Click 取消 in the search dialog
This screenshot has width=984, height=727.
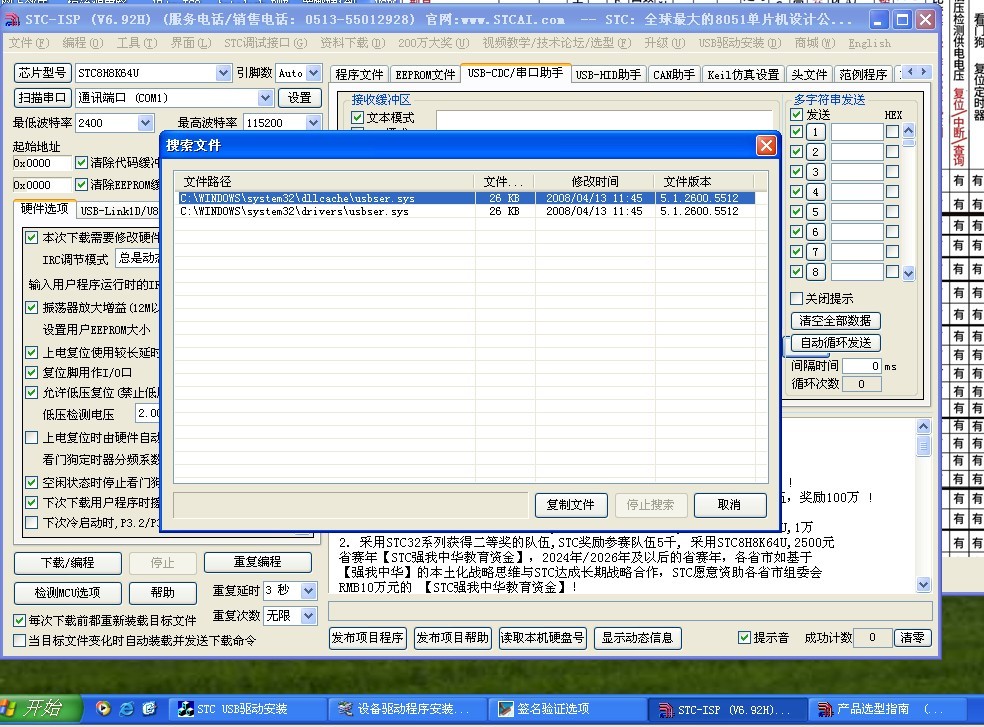729,505
